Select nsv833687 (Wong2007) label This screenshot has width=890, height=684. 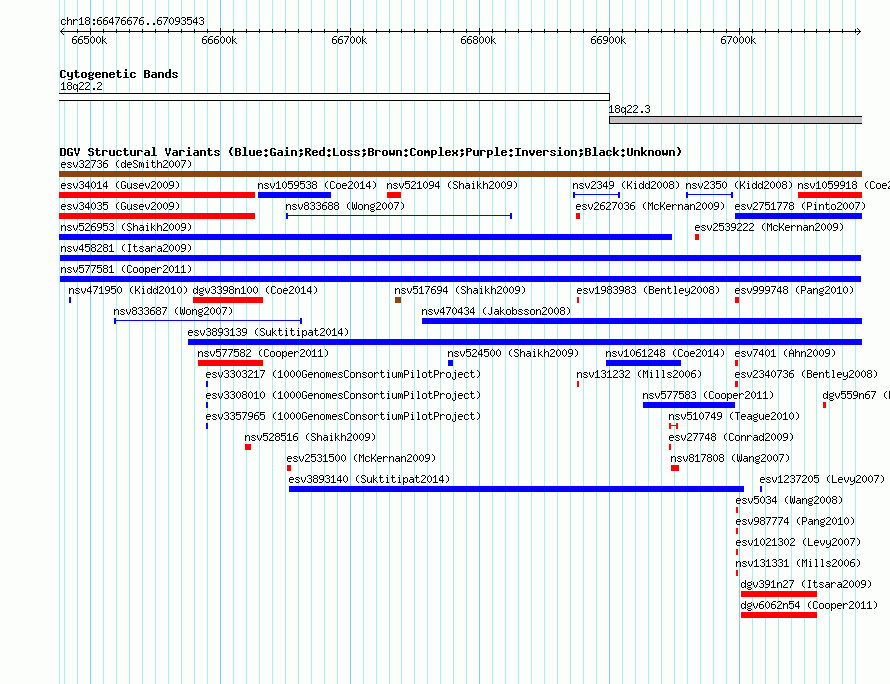(x=173, y=311)
